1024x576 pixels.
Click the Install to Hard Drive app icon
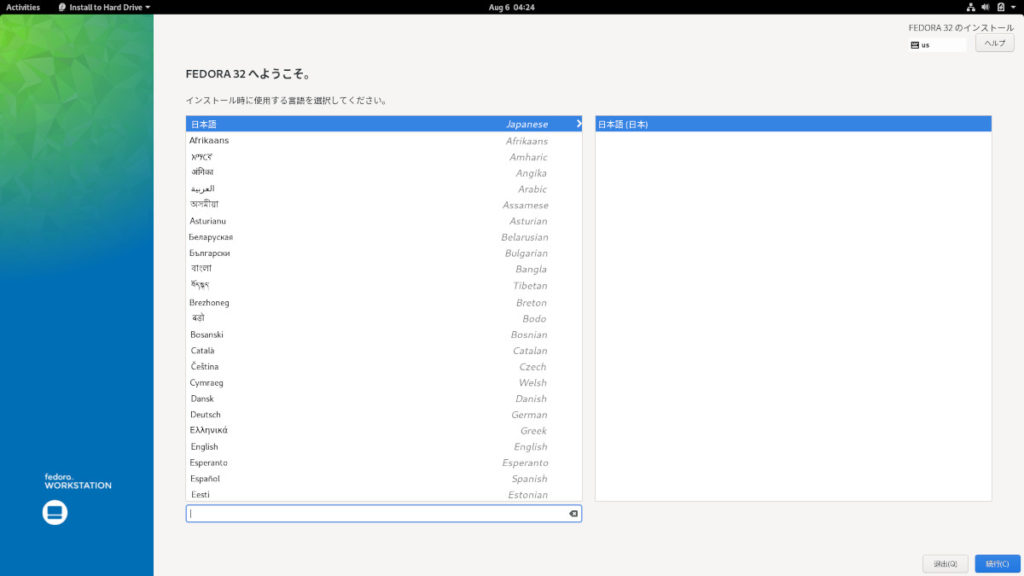[x=62, y=7]
